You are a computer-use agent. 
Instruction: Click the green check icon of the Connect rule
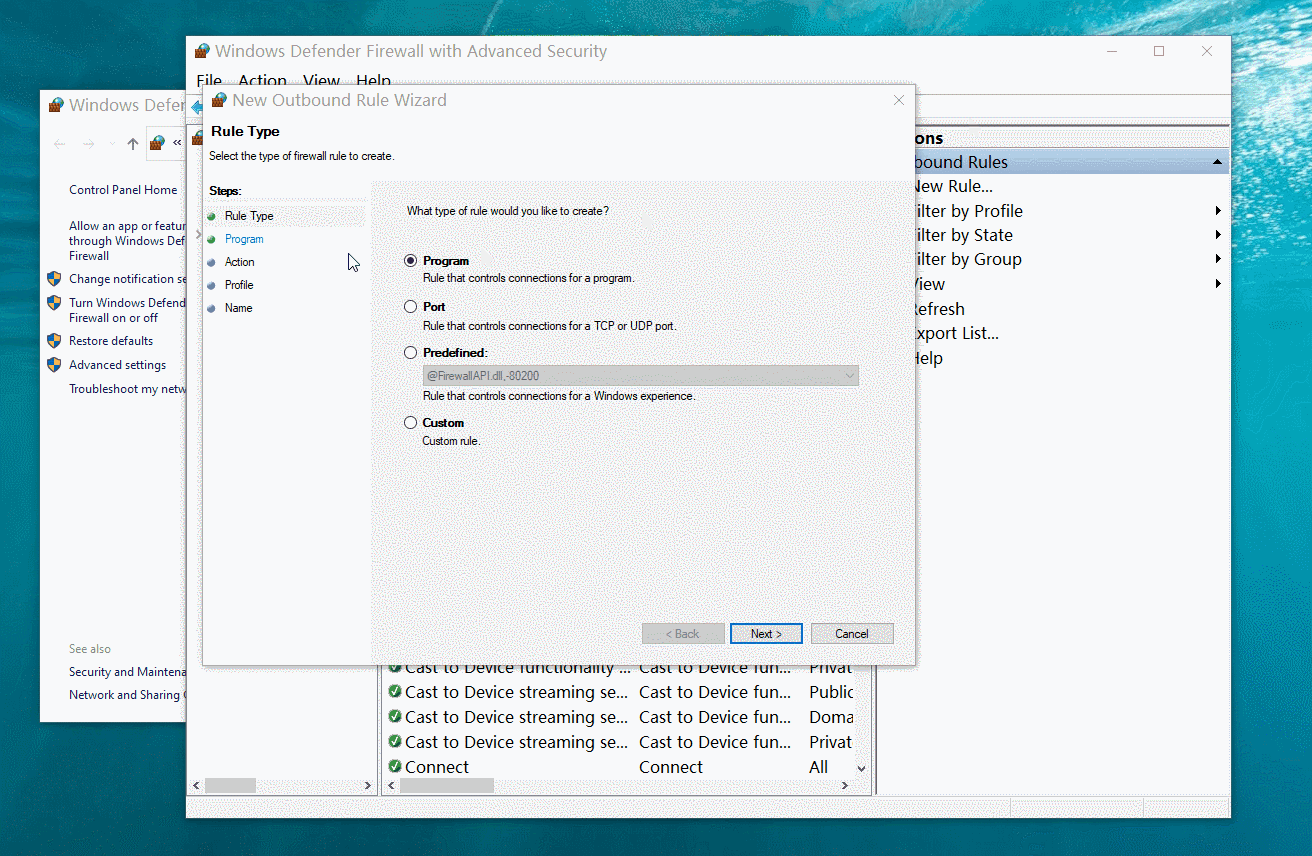tap(395, 767)
